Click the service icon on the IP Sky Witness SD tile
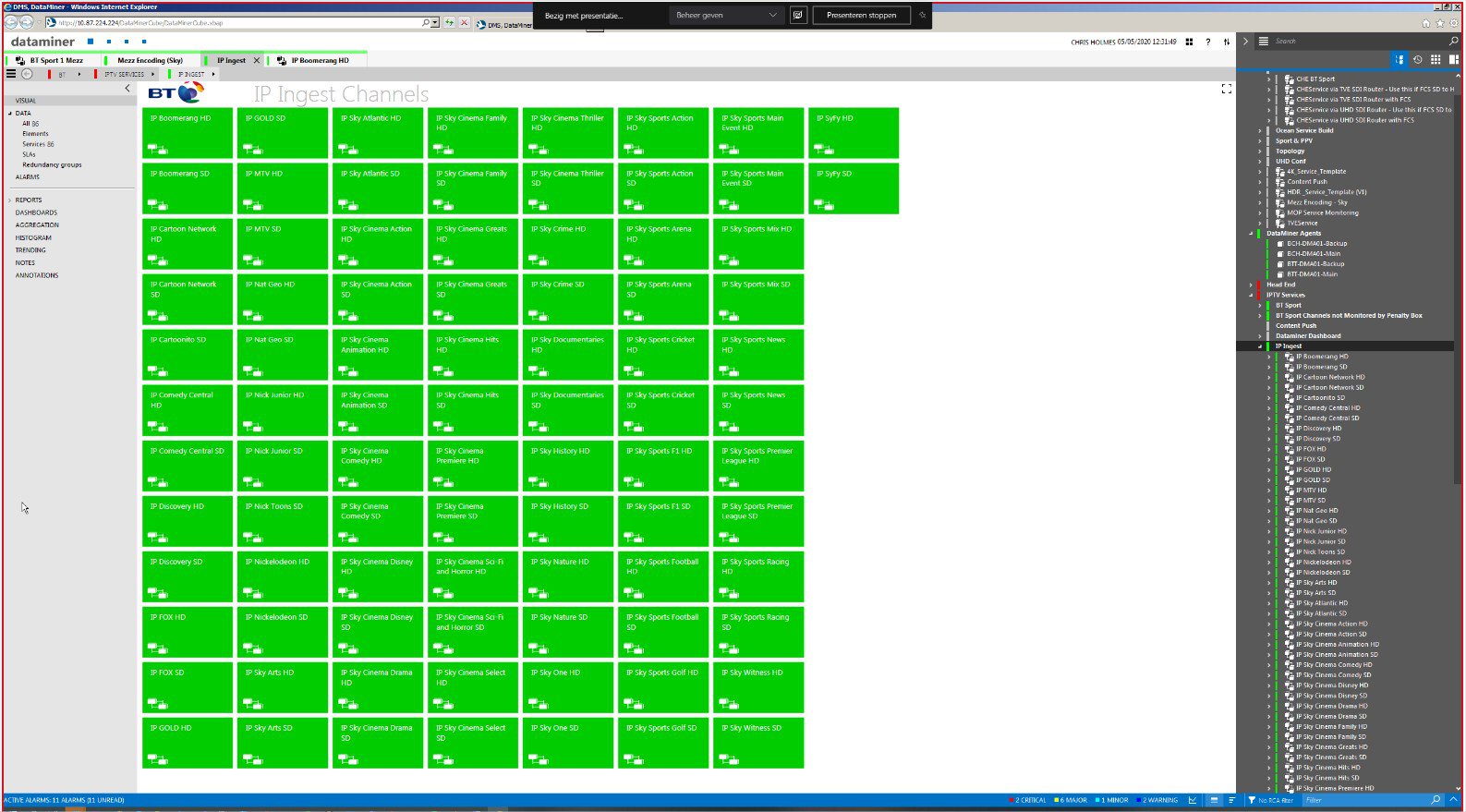Viewport: 1466px width, 812px height. point(729,759)
